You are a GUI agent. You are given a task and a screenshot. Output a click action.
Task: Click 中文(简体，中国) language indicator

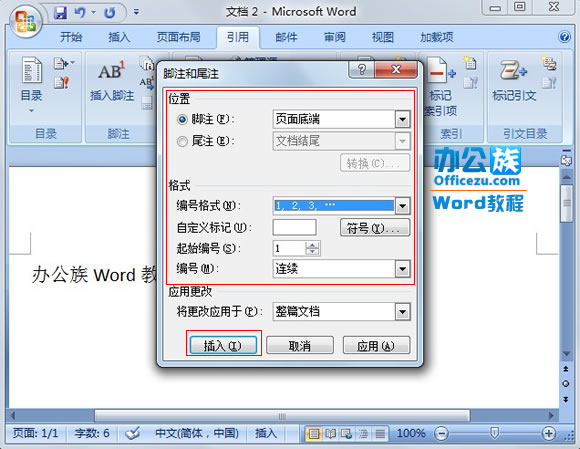click(x=197, y=433)
